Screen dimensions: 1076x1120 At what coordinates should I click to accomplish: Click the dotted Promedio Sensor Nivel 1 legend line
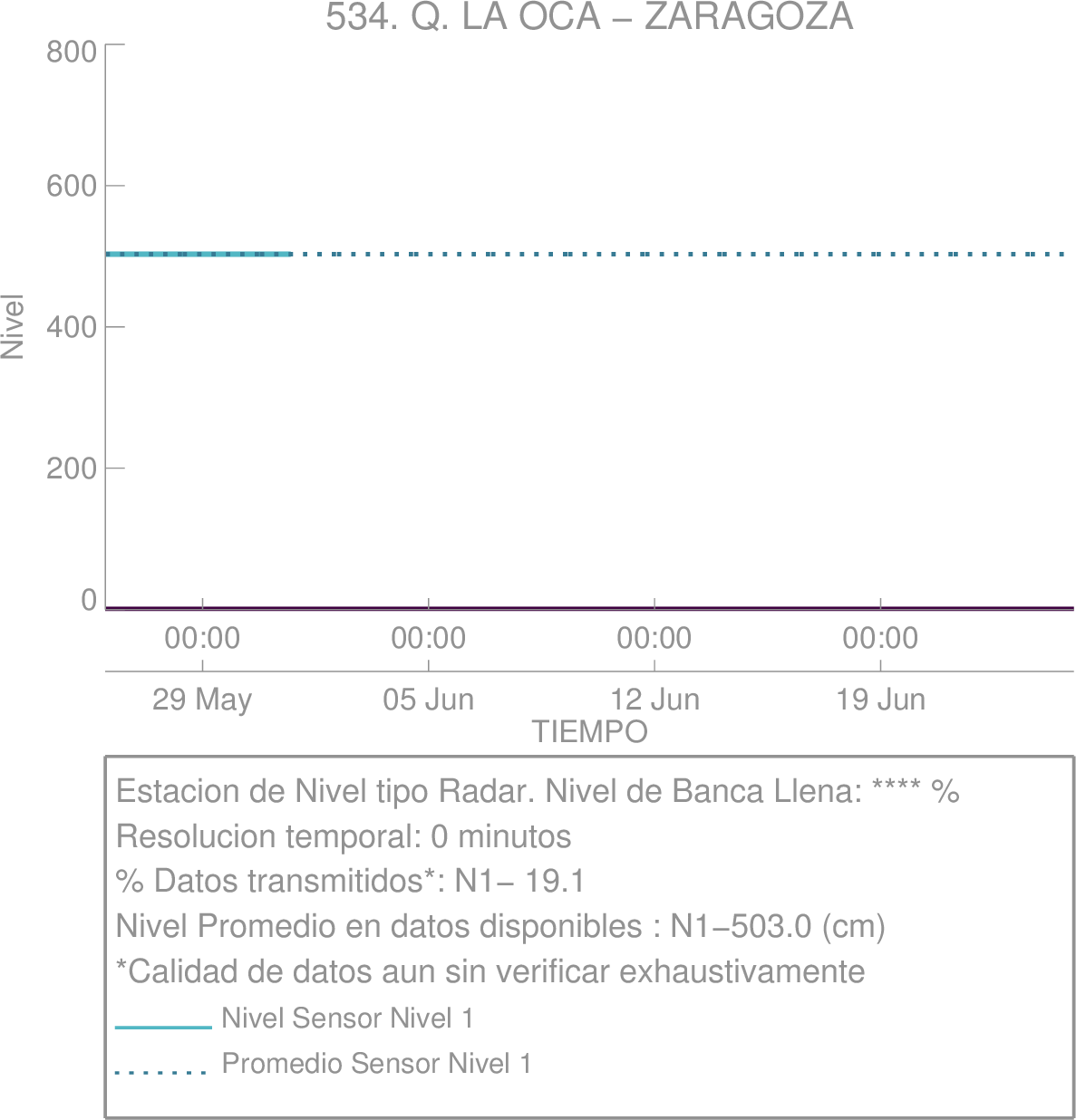161,1073
